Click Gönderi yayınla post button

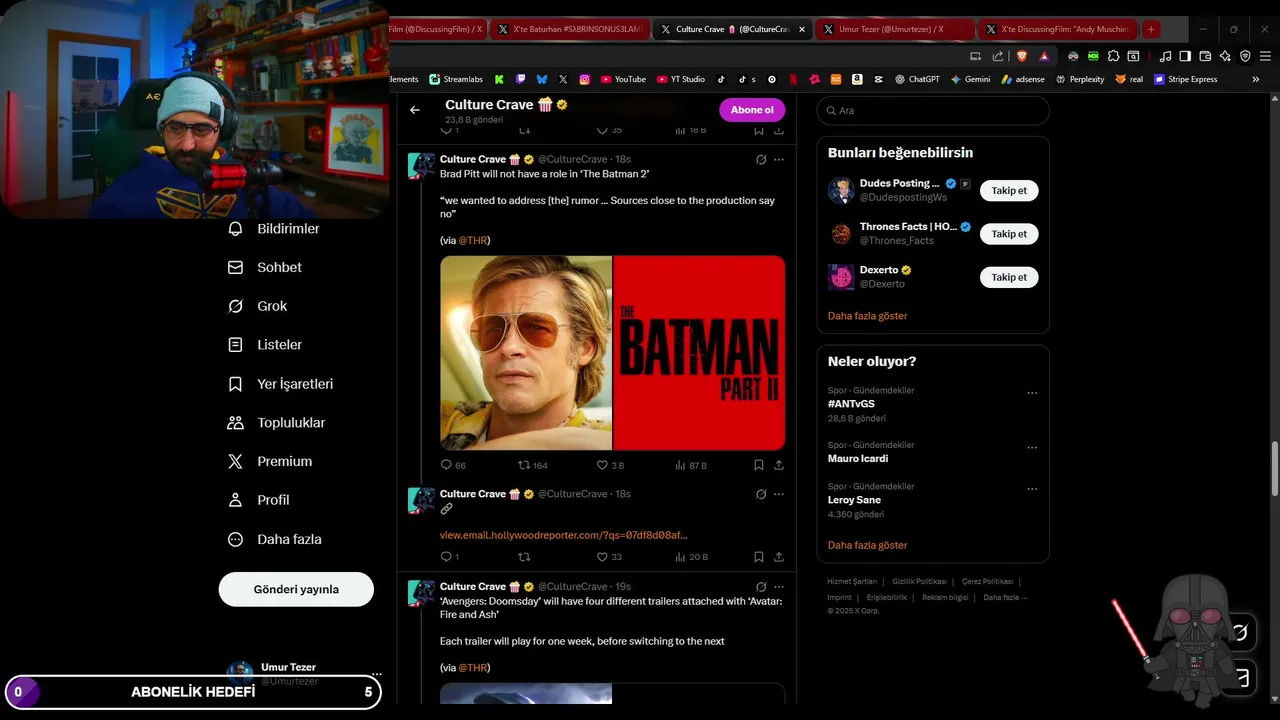coord(296,589)
